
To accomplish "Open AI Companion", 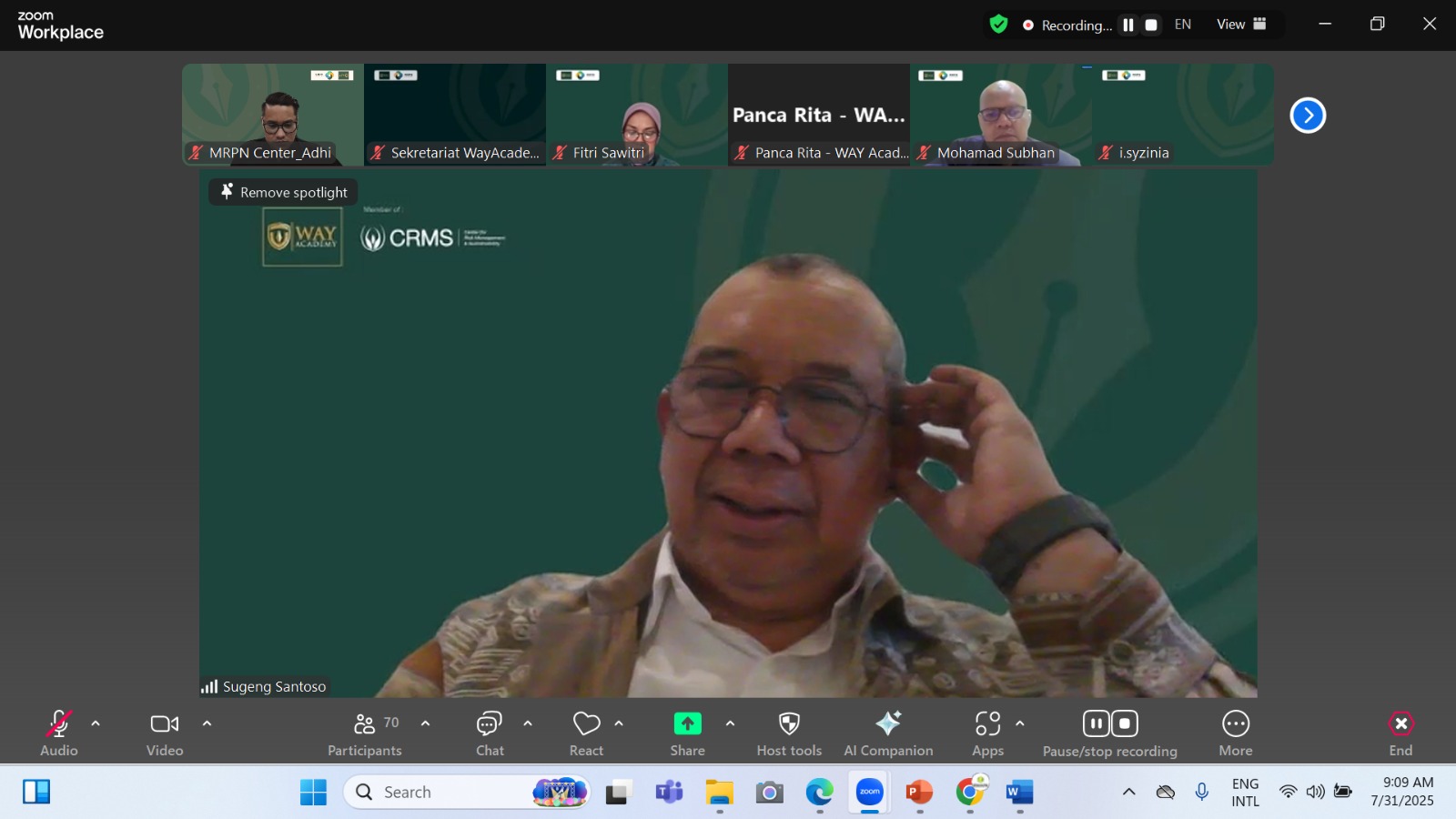I will click(888, 733).
